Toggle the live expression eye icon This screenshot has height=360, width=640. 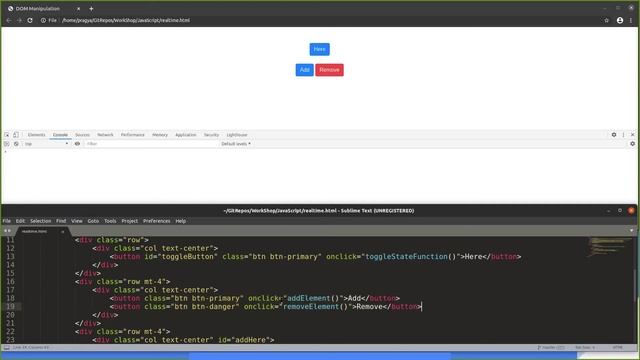[77, 144]
